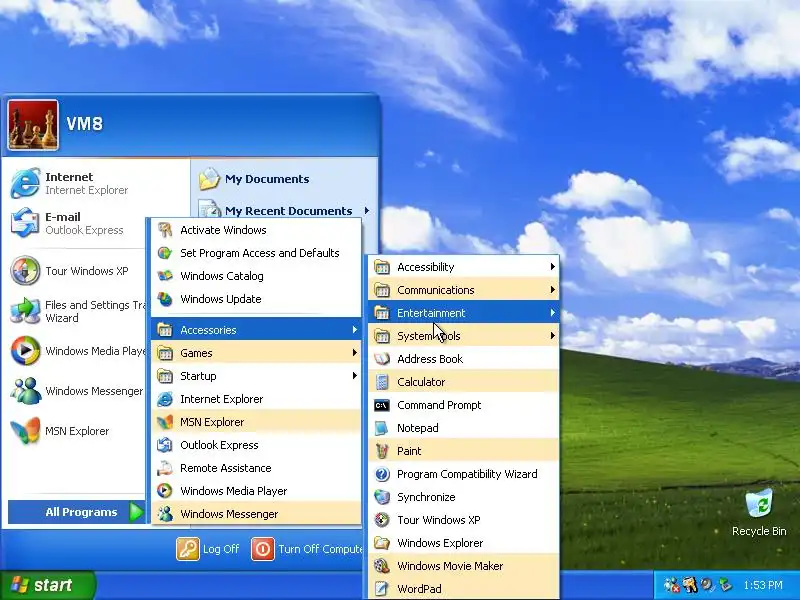Image resolution: width=800 pixels, height=600 pixels.
Task: Click the Activate Windows keys icon
Action: click(x=165, y=230)
